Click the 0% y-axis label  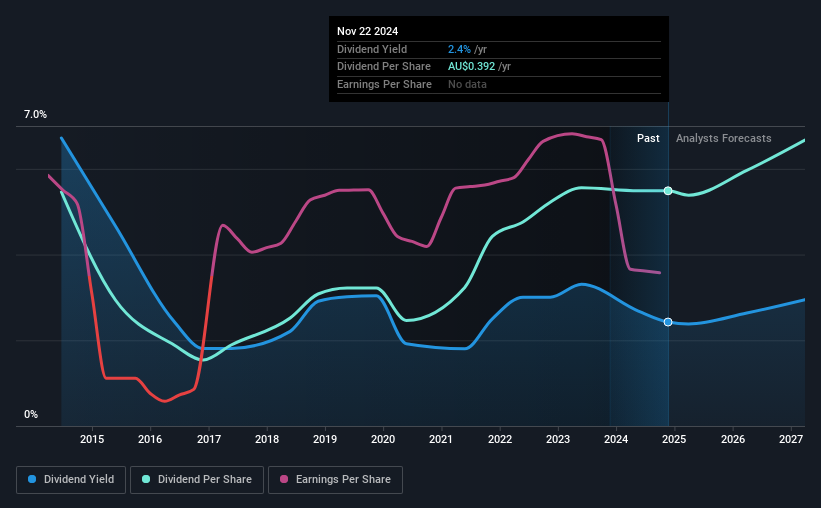pyautogui.click(x=31, y=414)
